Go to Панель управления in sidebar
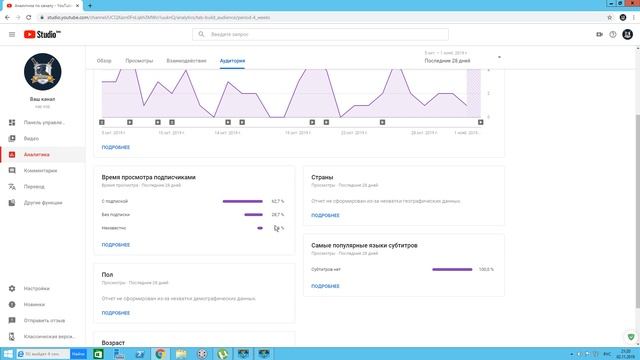 (43, 122)
